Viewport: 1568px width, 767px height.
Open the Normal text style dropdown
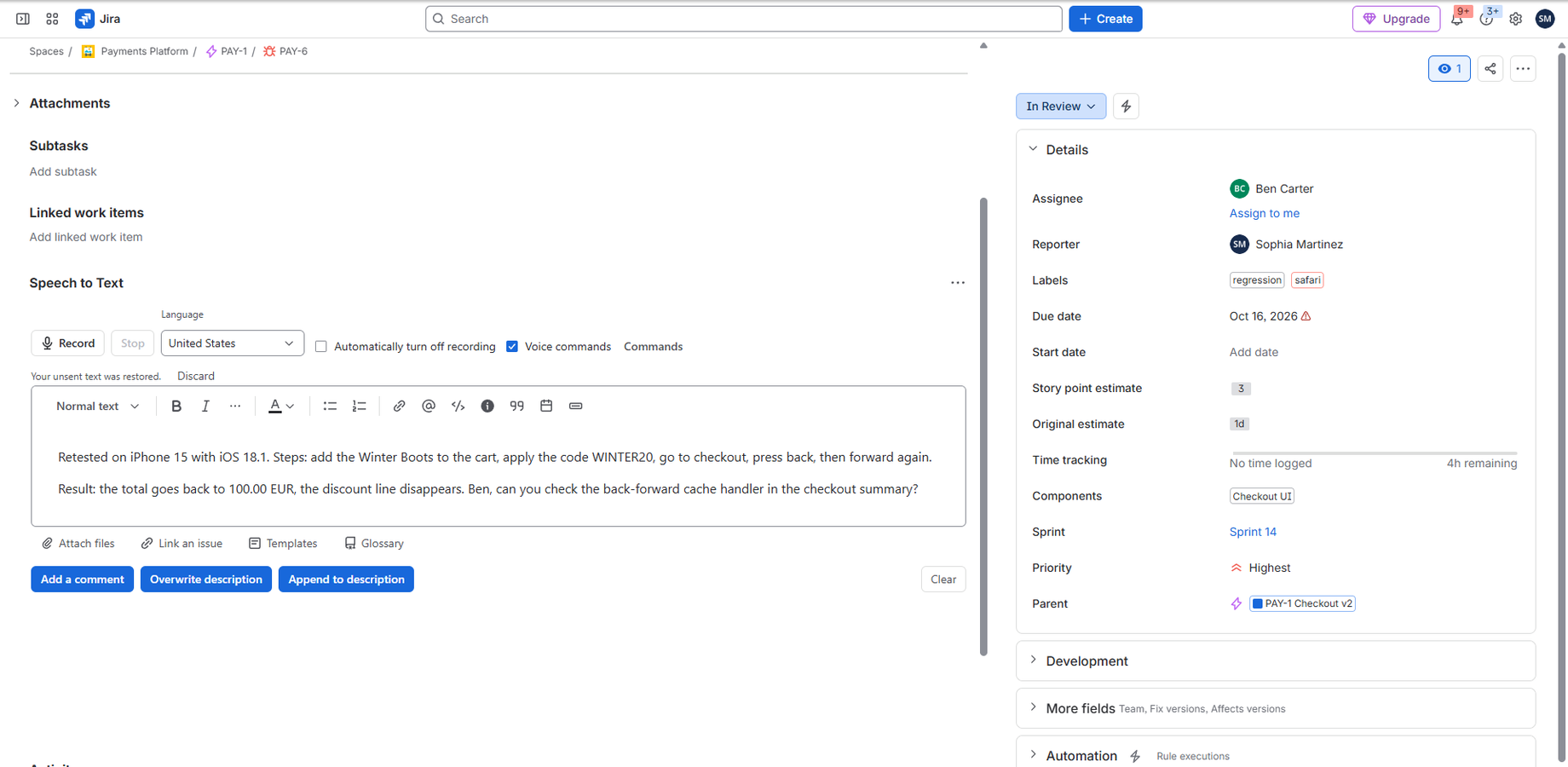pyautogui.click(x=97, y=407)
